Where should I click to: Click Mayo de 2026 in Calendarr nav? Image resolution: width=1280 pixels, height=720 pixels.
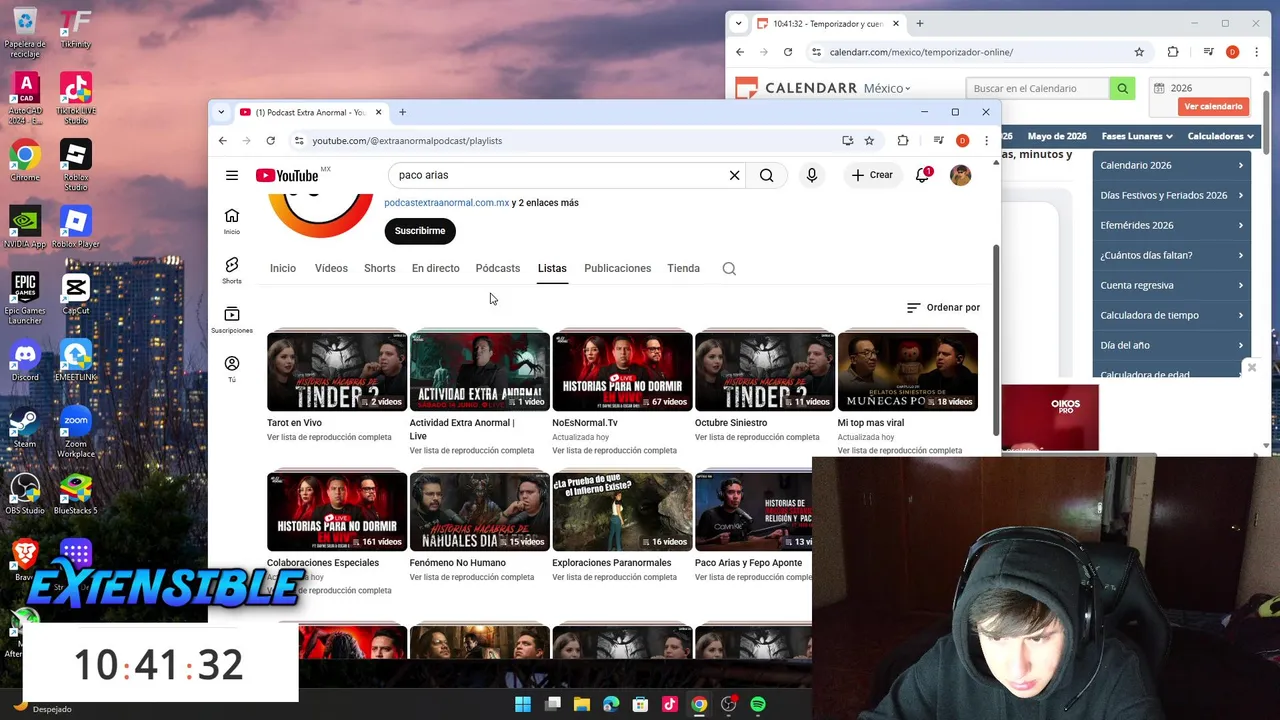tap(1056, 136)
